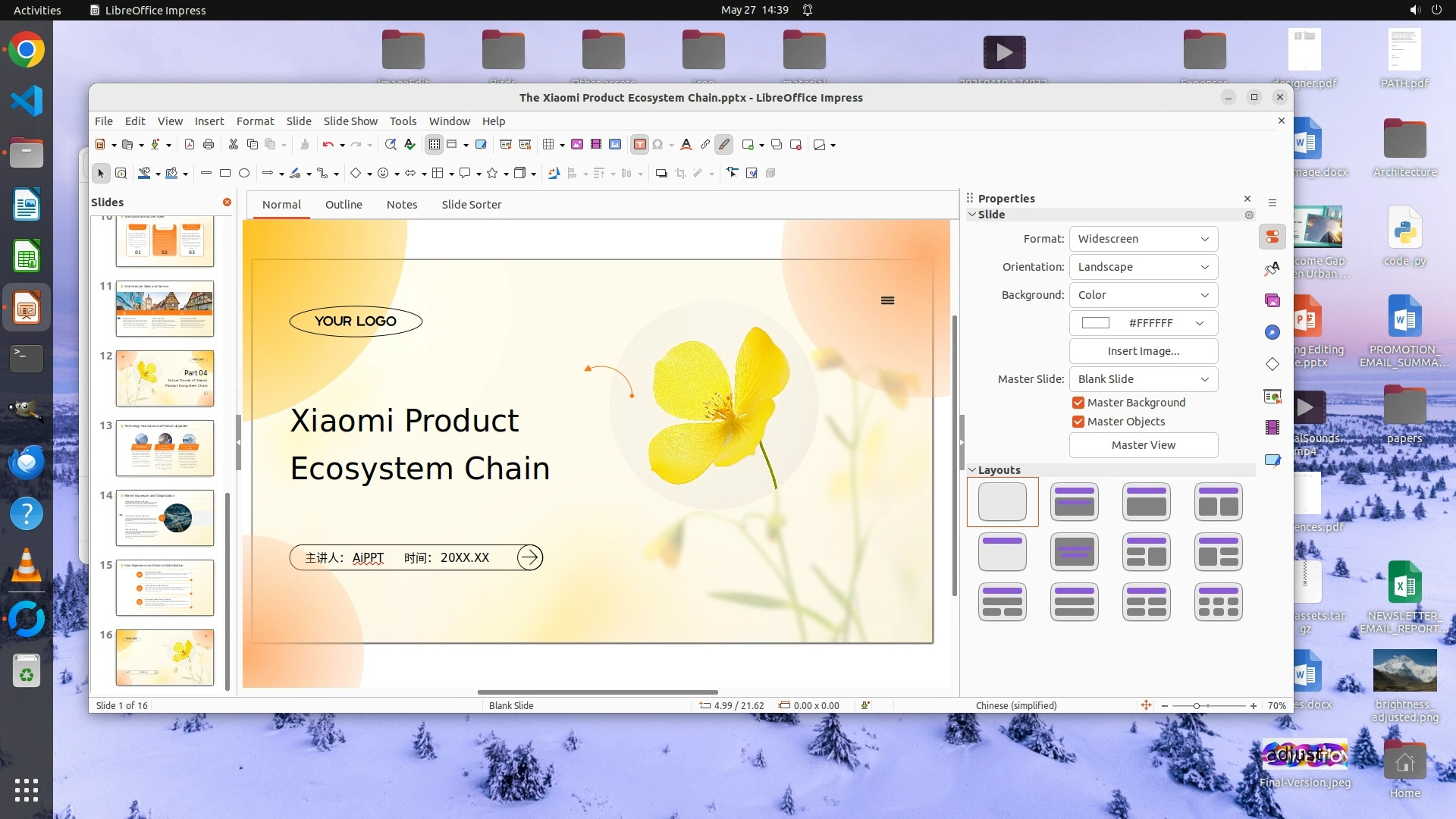The height and width of the screenshot is (819, 1456).
Task: Open the Master Slide dropdown
Action: [x=1143, y=379]
